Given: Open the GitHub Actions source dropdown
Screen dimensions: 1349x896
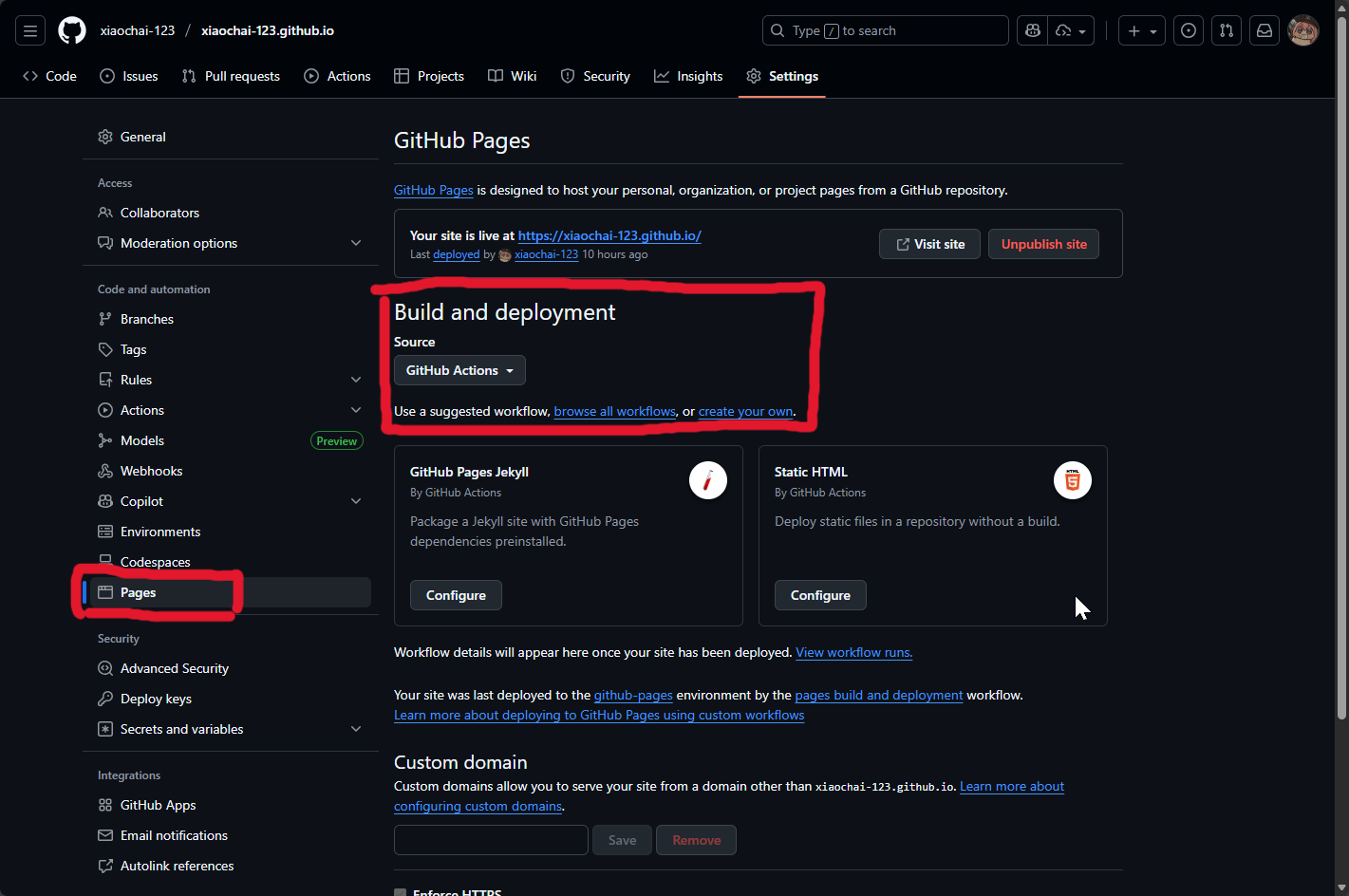Looking at the screenshot, I should (x=459, y=370).
